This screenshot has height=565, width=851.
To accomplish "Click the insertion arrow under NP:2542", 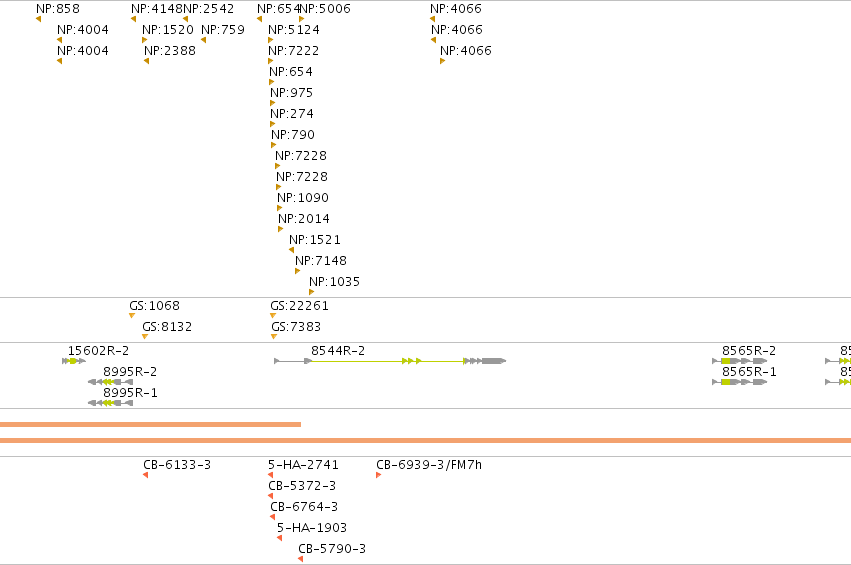I will pyautogui.click(x=186, y=19).
